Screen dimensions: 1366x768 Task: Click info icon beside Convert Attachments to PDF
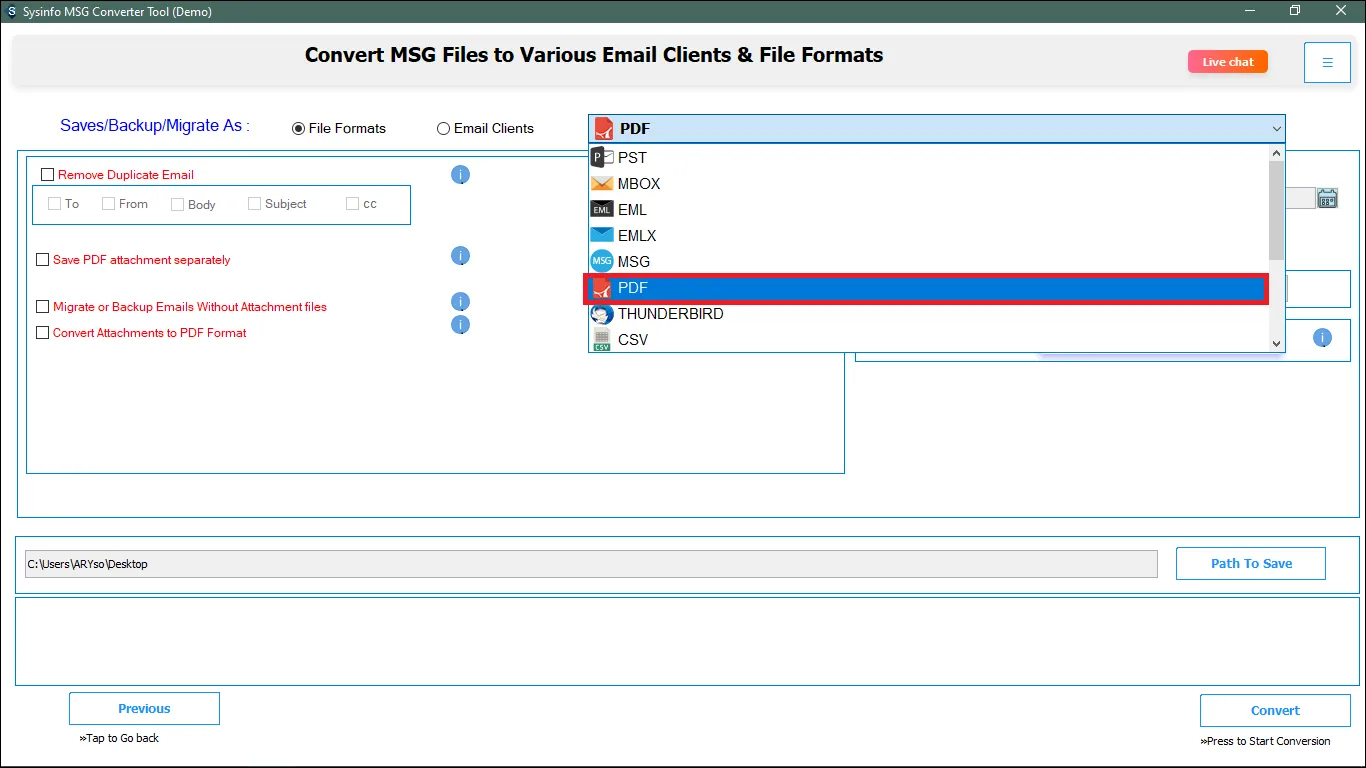pyautogui.click(x=460, y=325)
